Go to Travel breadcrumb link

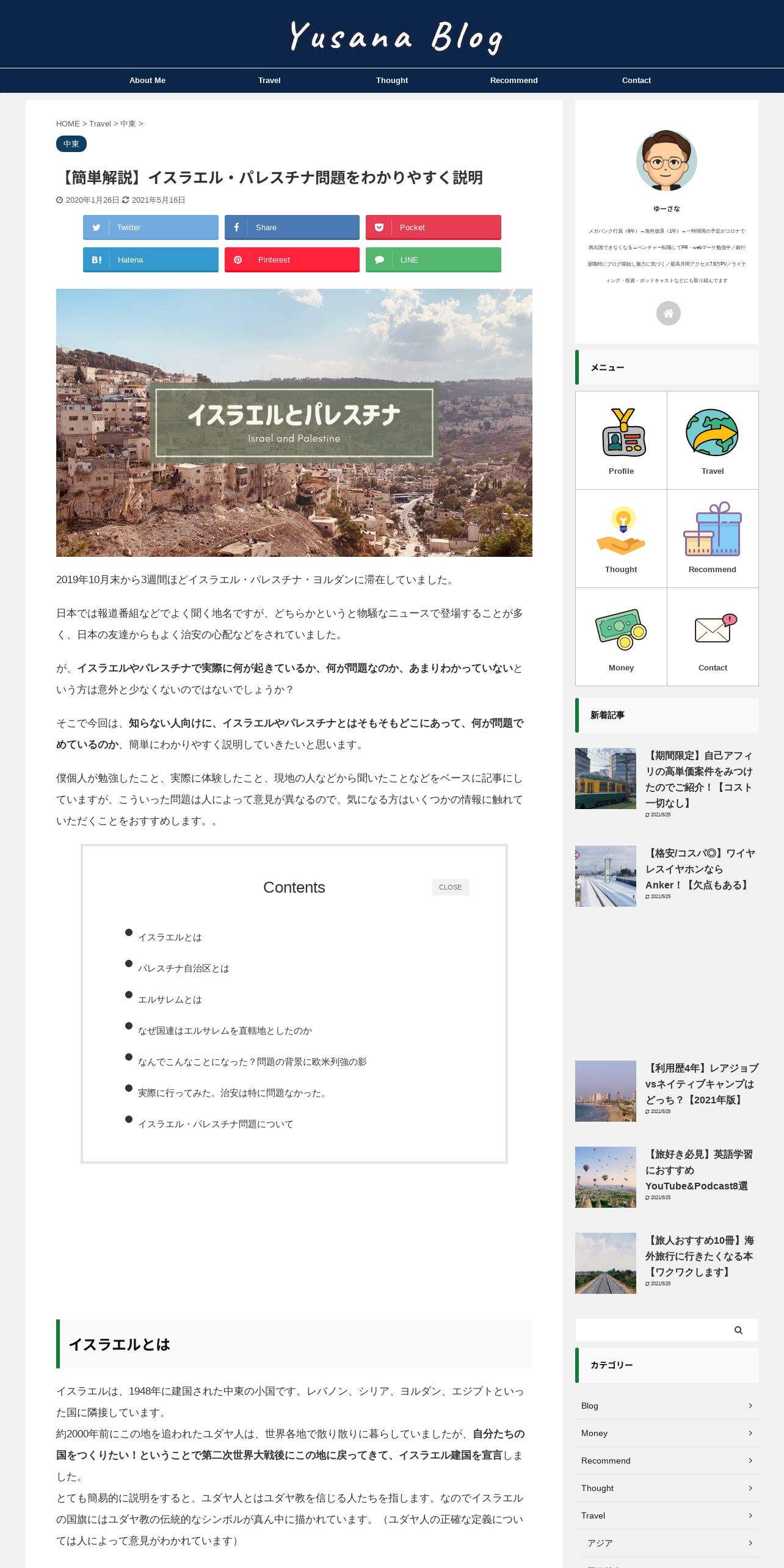(x=100, y=124)
